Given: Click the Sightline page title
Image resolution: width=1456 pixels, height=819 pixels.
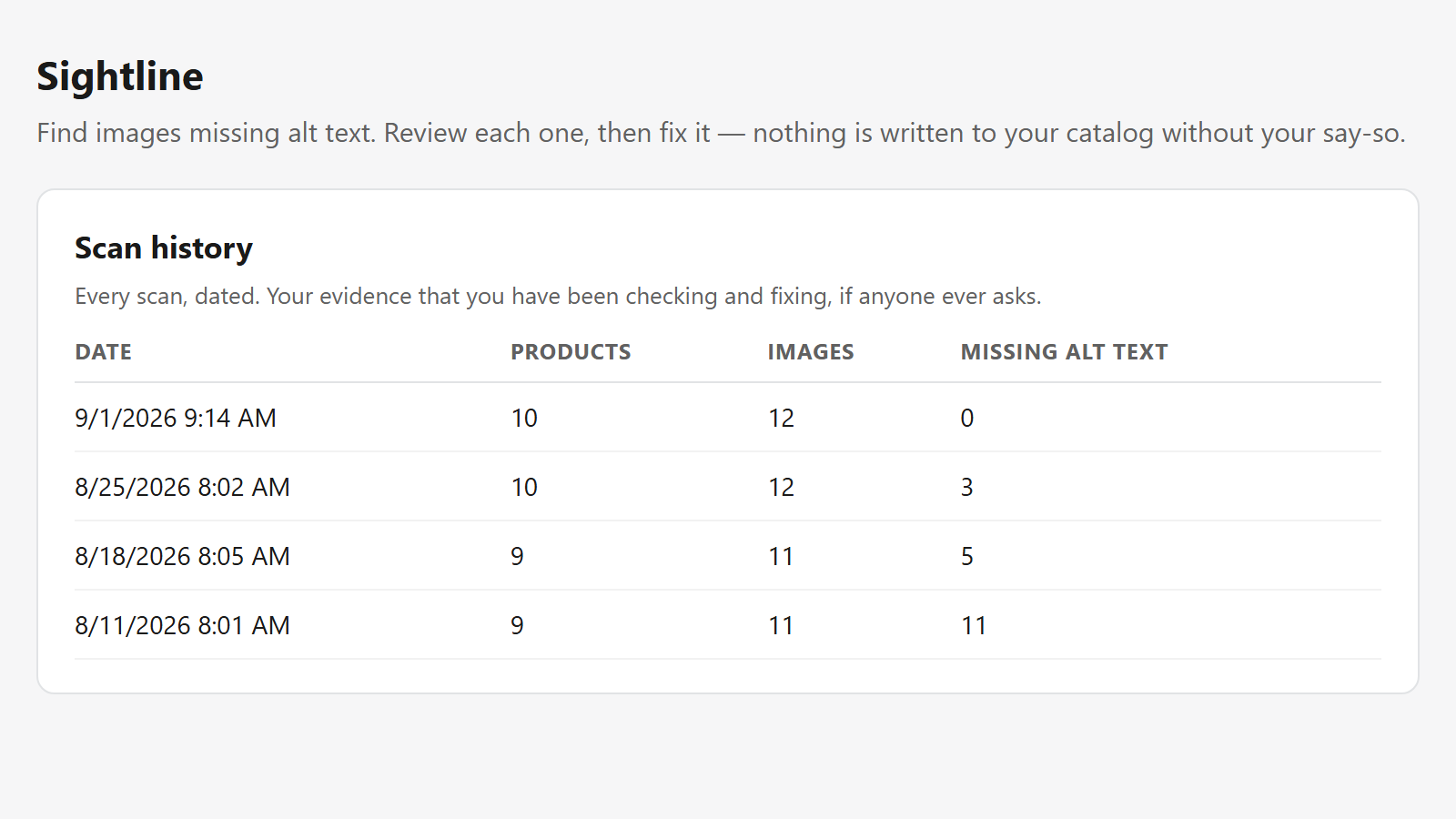Looking at the screenshot, I should pyautogui.click(x=120, y=76).
